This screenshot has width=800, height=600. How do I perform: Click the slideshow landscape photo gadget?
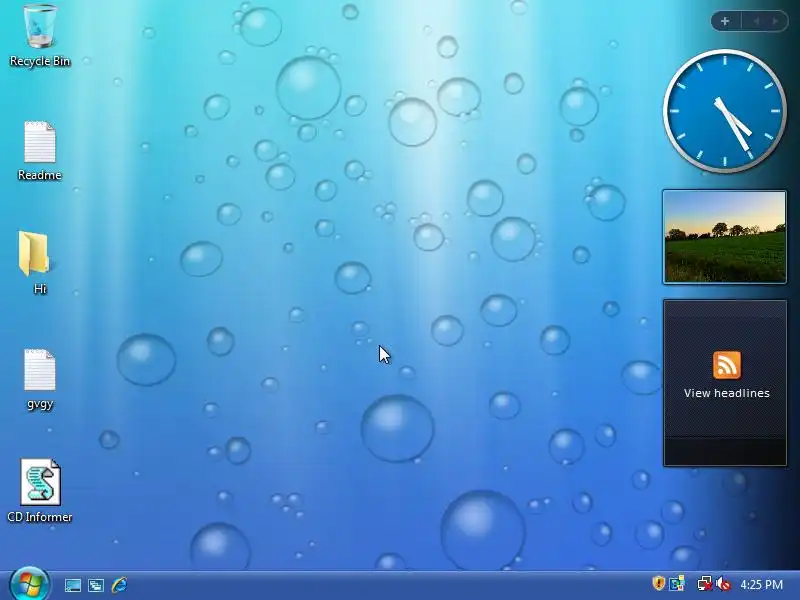724,237
